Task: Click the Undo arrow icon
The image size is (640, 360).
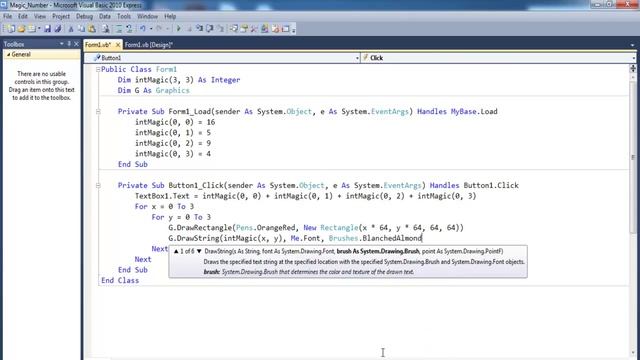Action: coord(143,29)
